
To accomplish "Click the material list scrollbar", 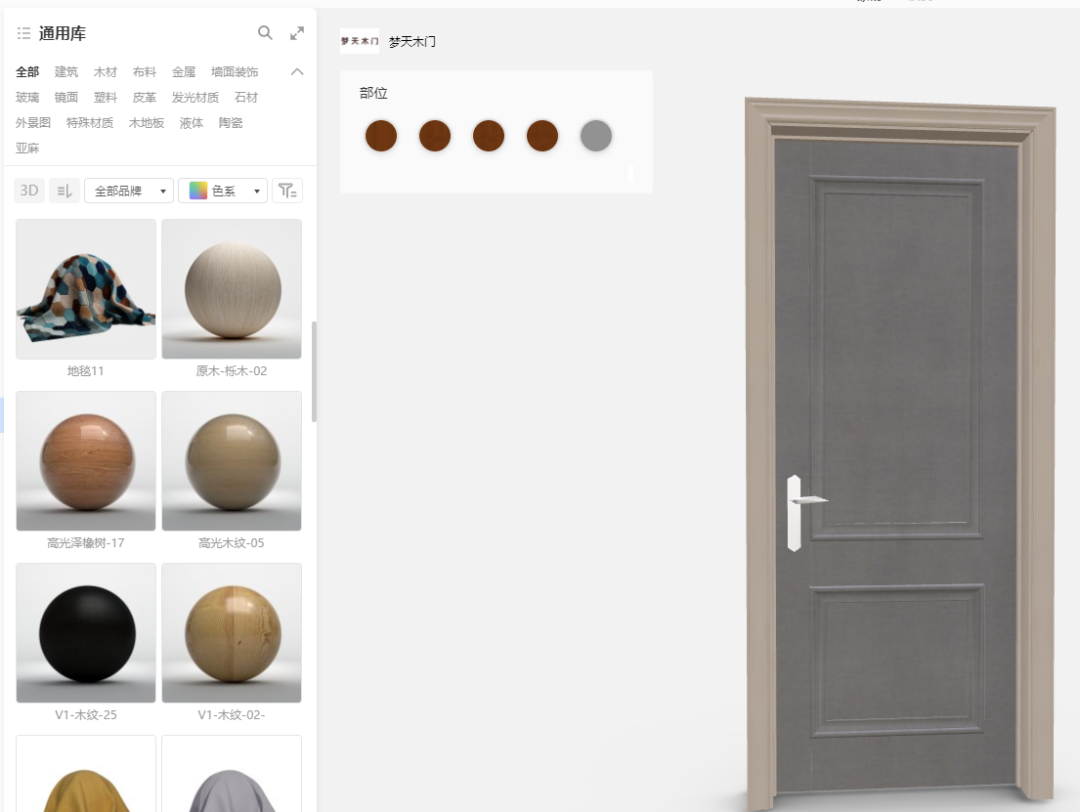I will (x=314, y=372).
